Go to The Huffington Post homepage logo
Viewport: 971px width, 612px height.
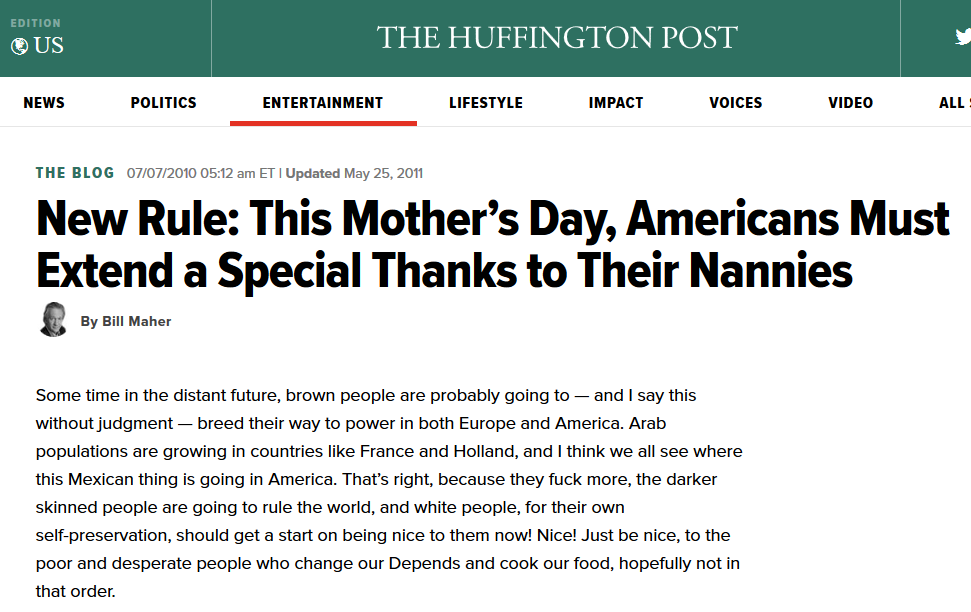pyautogui.click(x=557, y=37)
